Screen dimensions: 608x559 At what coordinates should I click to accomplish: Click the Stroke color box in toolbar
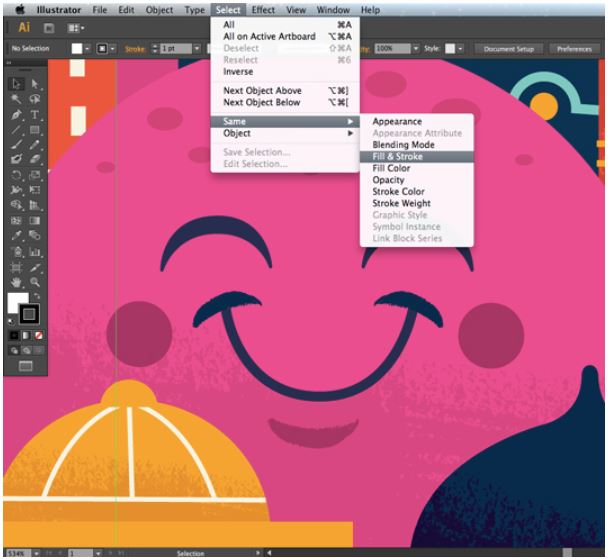tap(29, 314)
